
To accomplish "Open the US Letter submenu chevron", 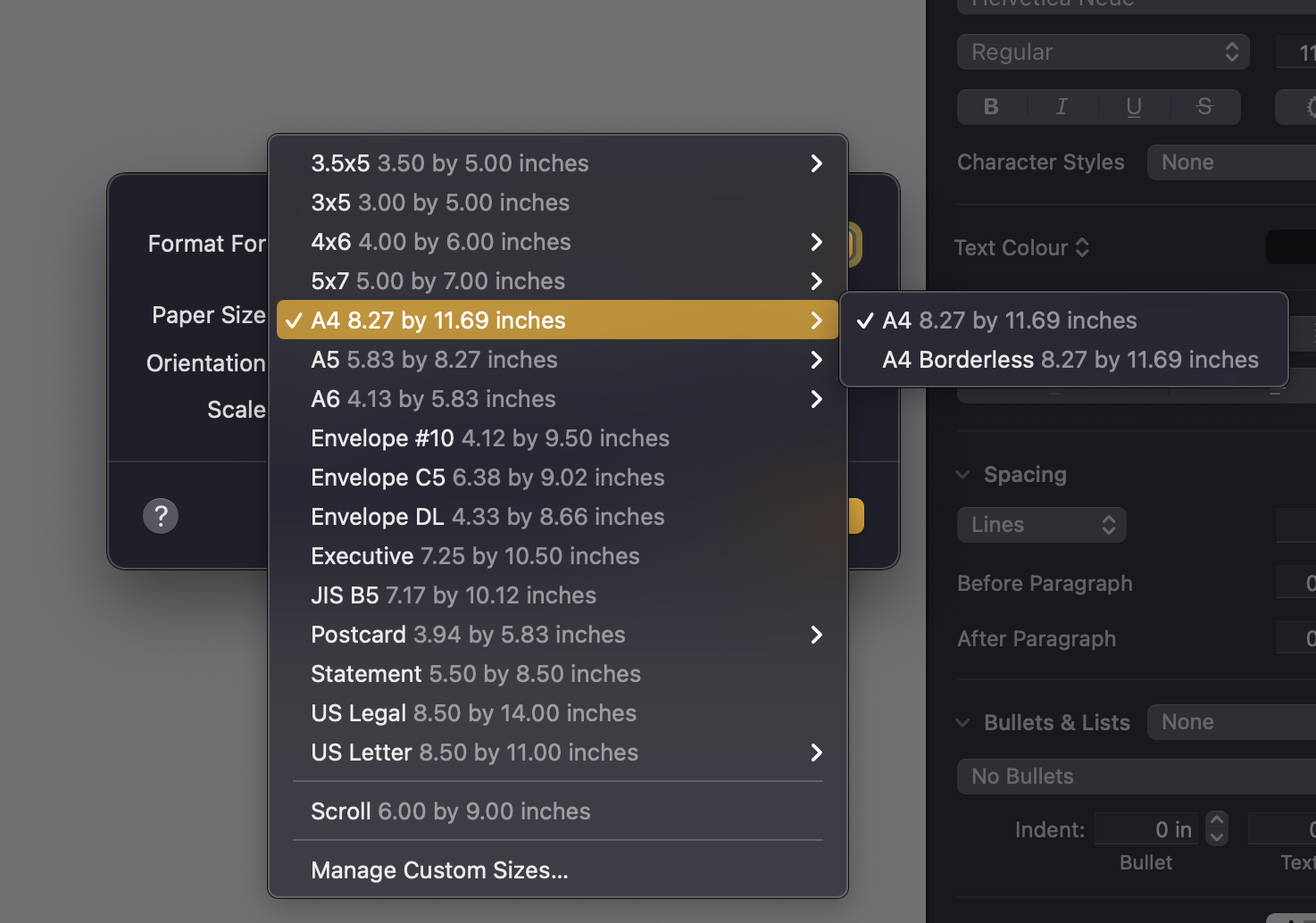I will [816, 753].
